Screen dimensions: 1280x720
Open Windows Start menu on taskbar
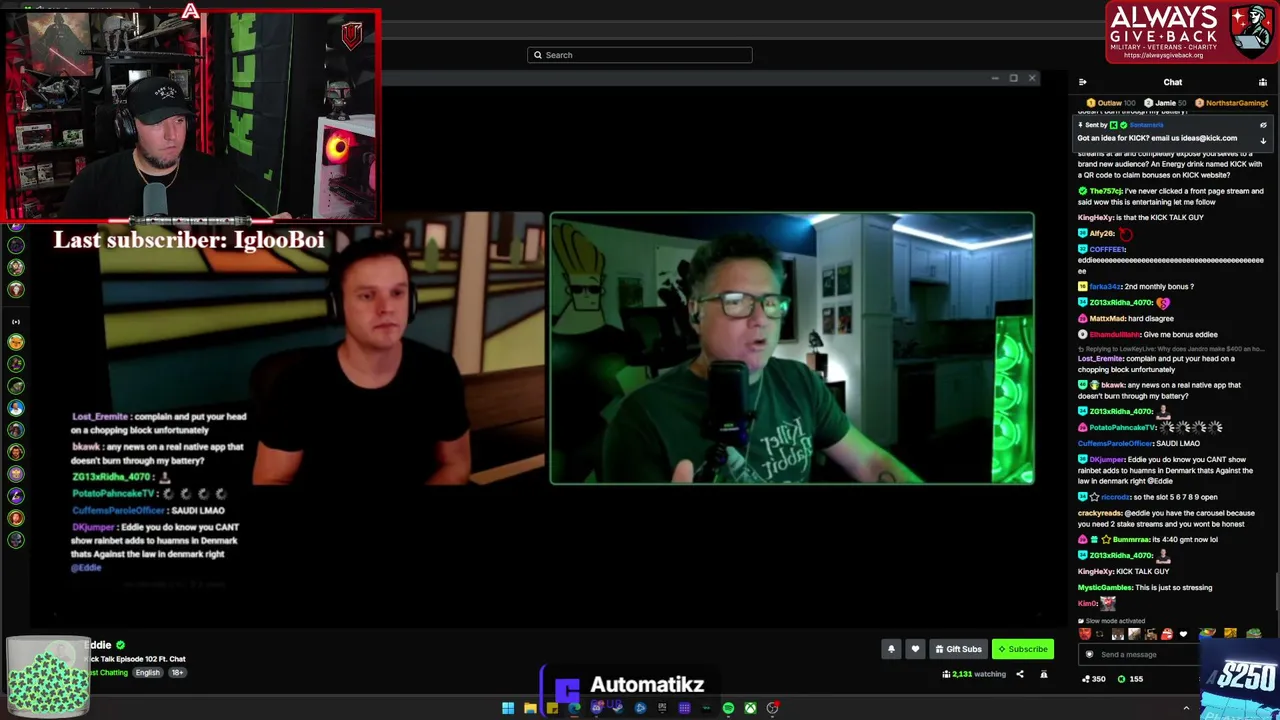[x=508, y=708]
